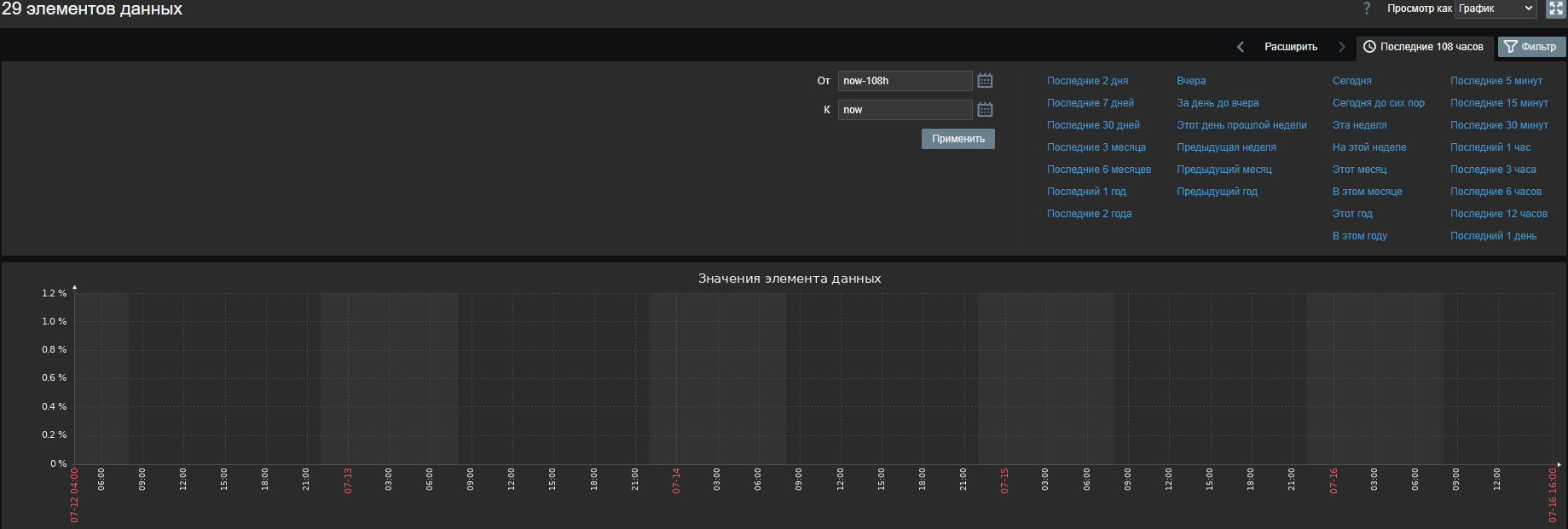Toggle fullscreen kiosk mode icon
Image resolution: width=1568 pixels, height=529 pixels.
(1555, 9)
